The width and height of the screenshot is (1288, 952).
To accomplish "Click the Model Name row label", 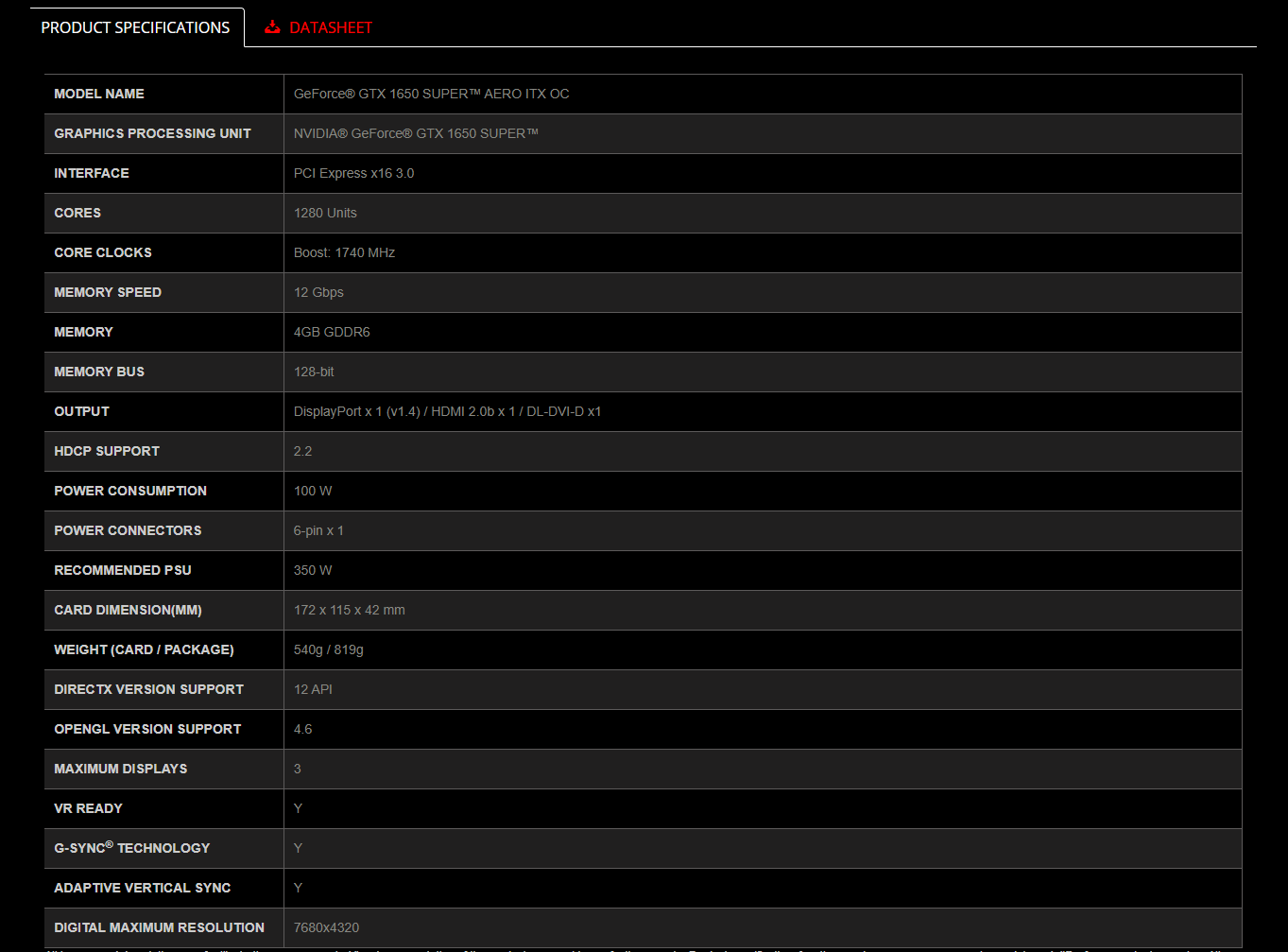I will (99, 94).
